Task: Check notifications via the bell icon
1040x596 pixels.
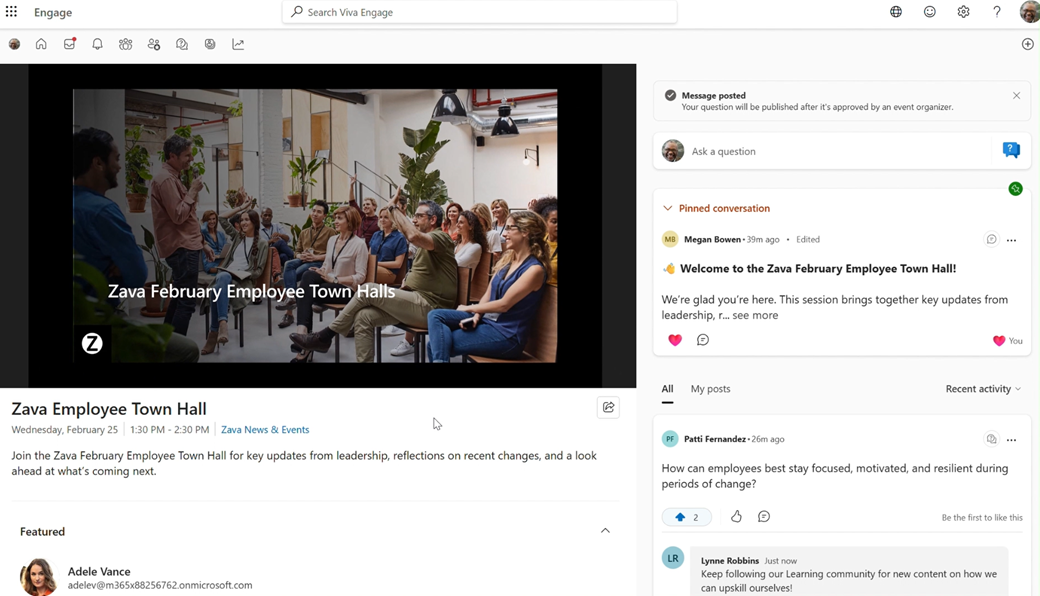Action: point(97,44)
